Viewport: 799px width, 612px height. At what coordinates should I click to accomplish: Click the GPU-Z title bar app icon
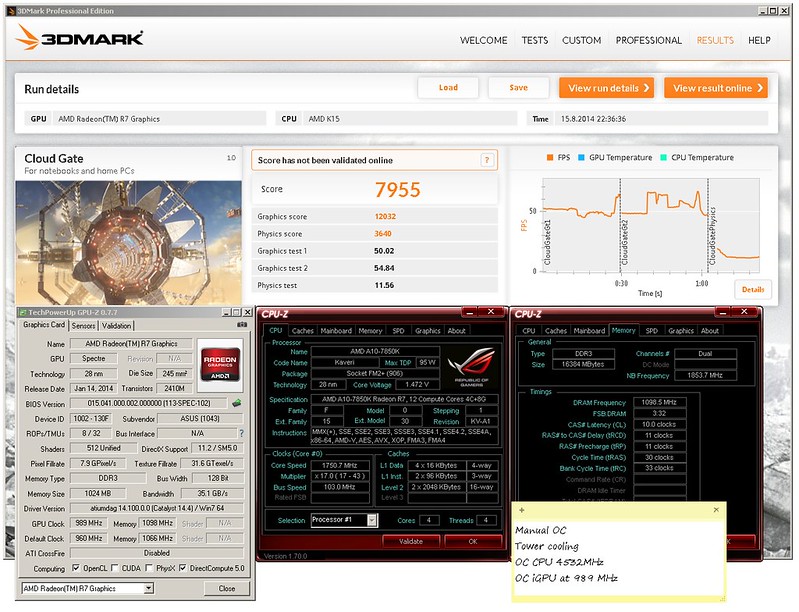tap(22, 312)
